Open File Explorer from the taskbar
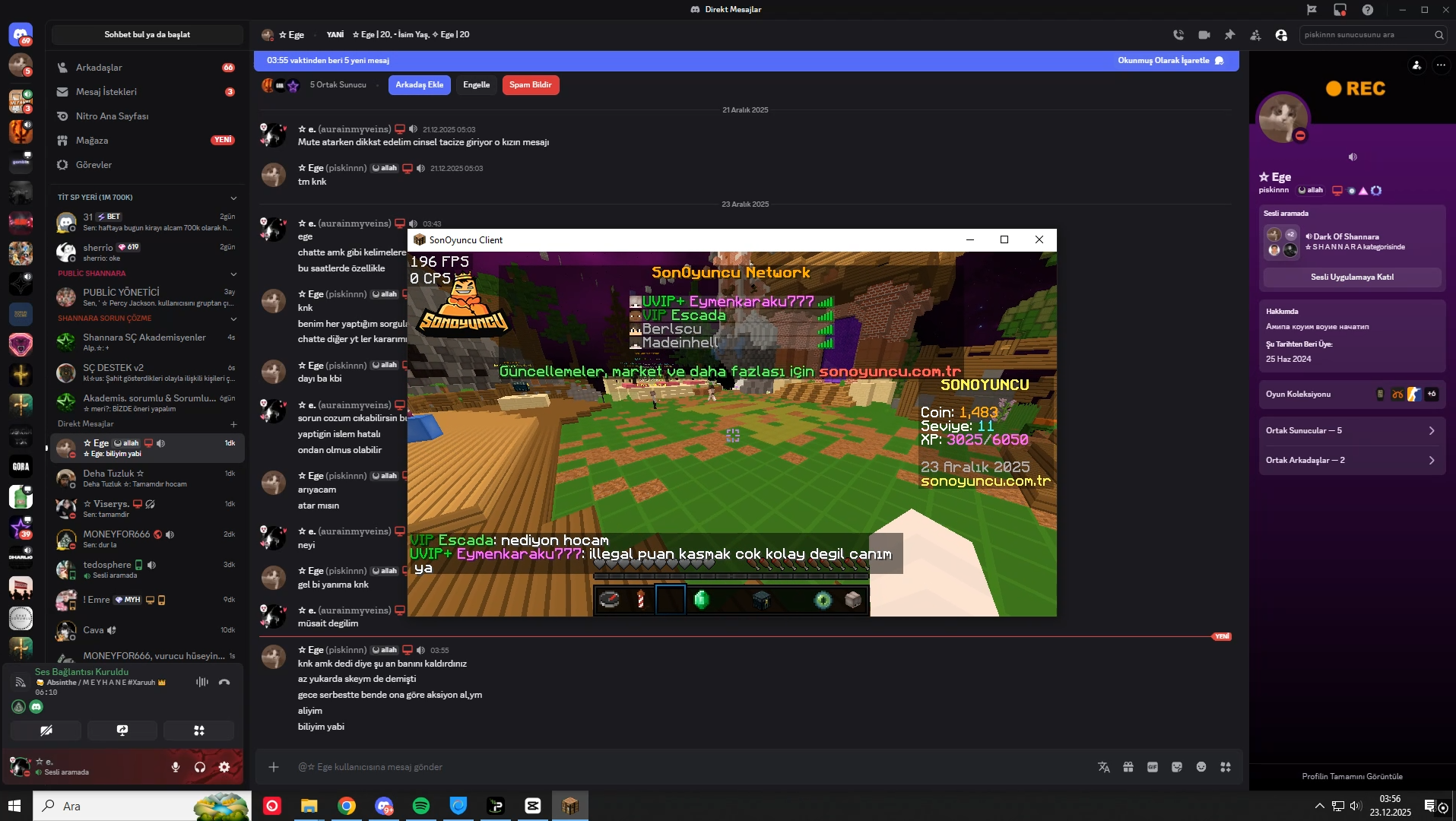 pyautogui.click(x=309, y=806)
